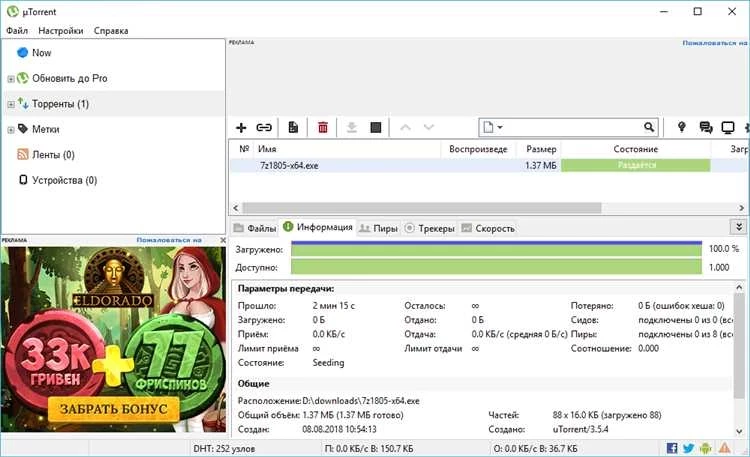The image size is (750, 457).
Task: Open the Настройки menu
Action: click(x=61, y=31)
